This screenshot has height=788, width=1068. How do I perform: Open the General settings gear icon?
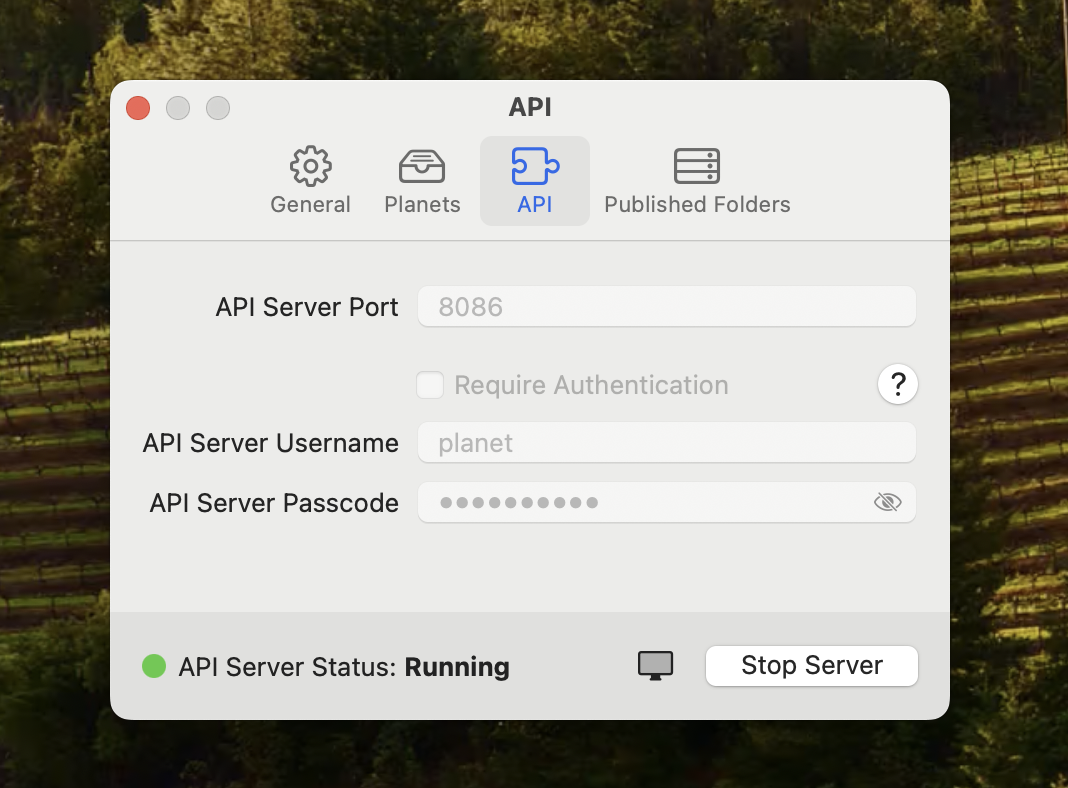click(x=310, y=166)
